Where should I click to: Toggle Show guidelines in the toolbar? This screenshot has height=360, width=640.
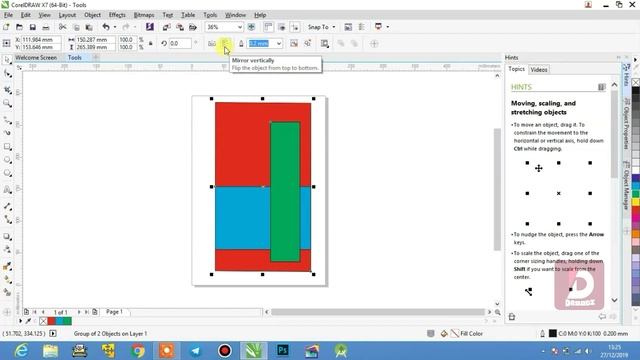pyautogui.click(x=295, y=27)
